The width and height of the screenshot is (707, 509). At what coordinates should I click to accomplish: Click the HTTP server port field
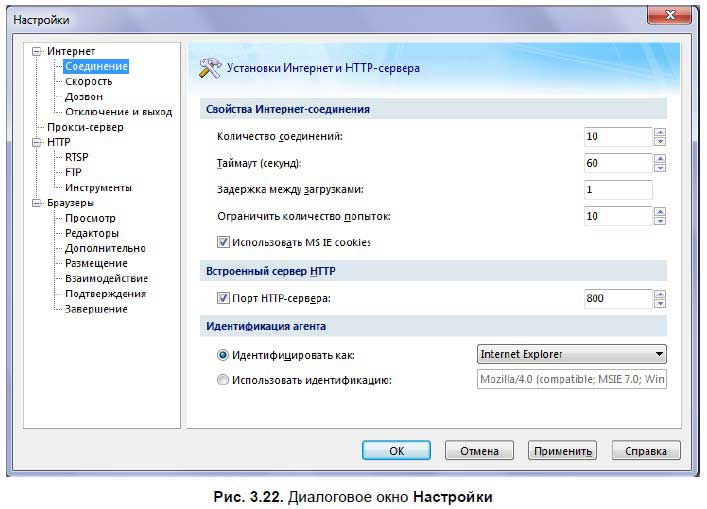tap(618, 298)
